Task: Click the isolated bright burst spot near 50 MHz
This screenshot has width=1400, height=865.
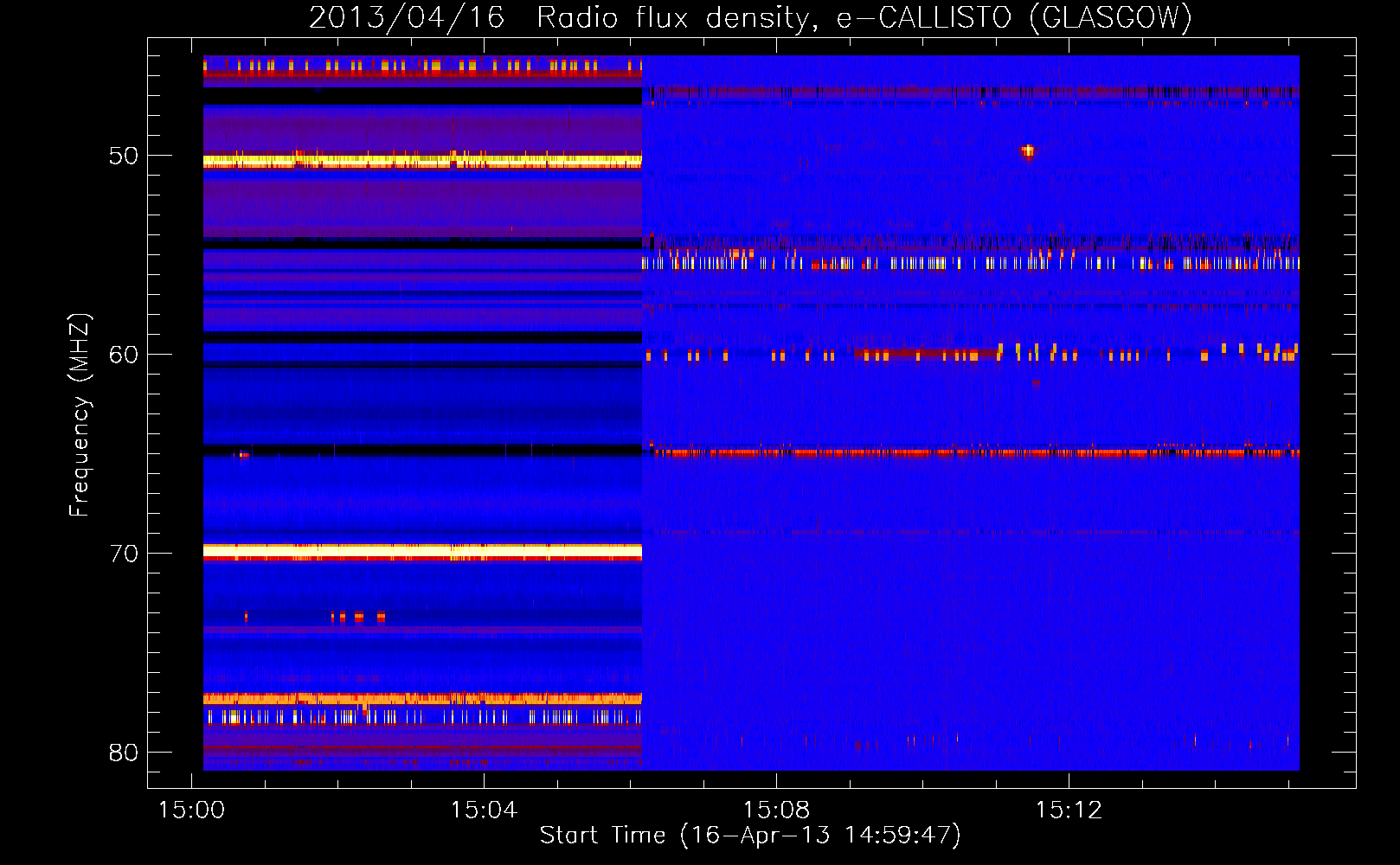Action: [x=1028, y=151]
